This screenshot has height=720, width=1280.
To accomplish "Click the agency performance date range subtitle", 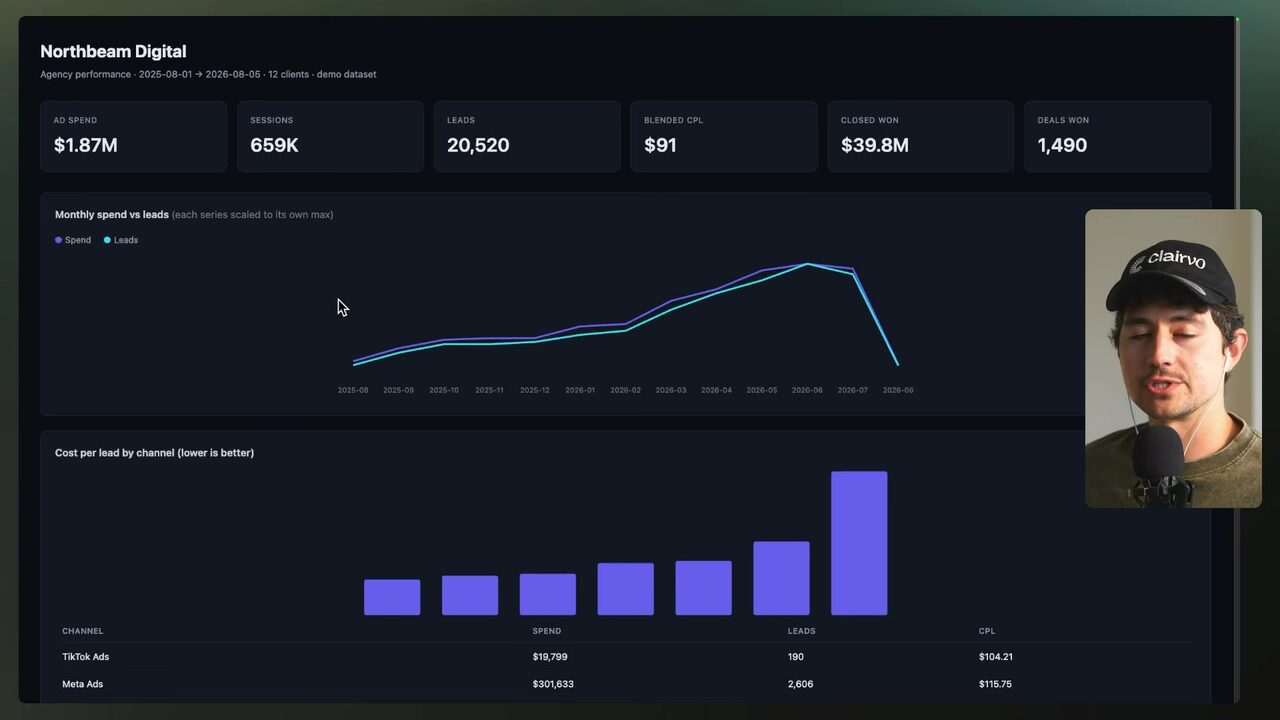I will click(x=208, y=74).
